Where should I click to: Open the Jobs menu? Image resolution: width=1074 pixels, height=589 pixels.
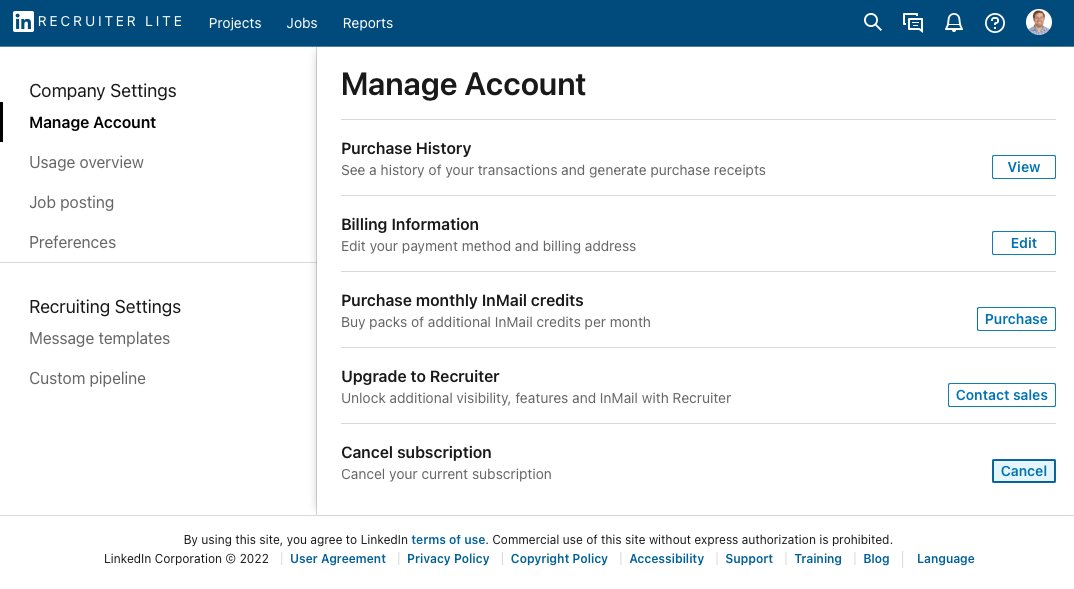pyautogui.click(x=301, y=23)
